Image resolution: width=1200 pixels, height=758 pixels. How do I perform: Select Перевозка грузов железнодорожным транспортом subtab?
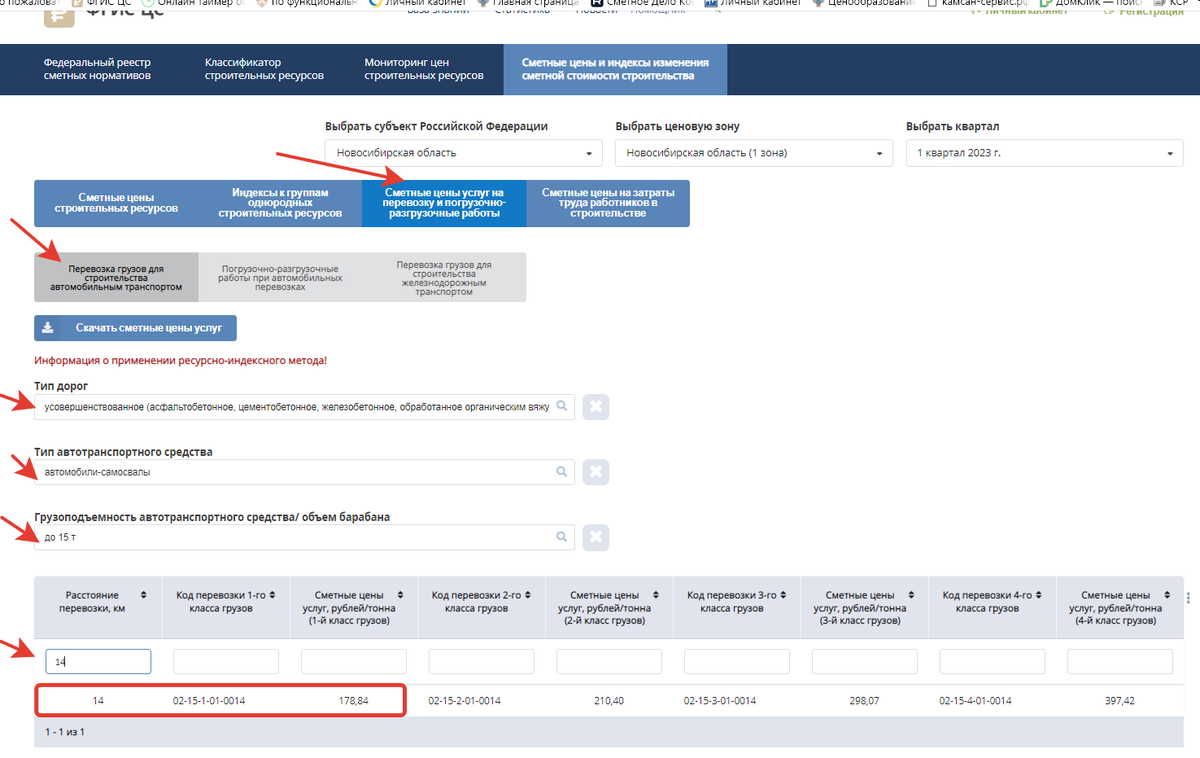tap(444, 277)
